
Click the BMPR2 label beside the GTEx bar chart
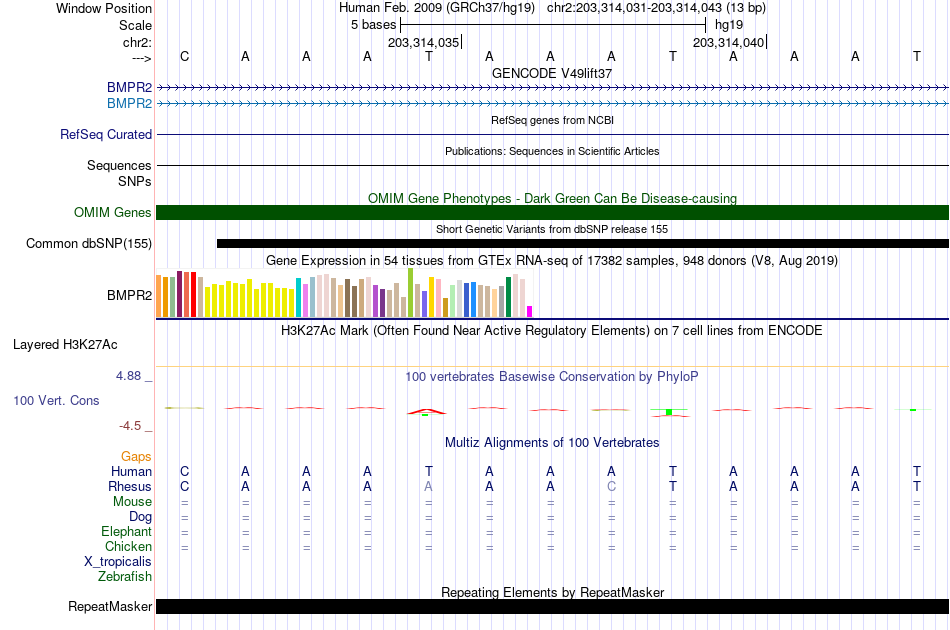tap(129, 296)
